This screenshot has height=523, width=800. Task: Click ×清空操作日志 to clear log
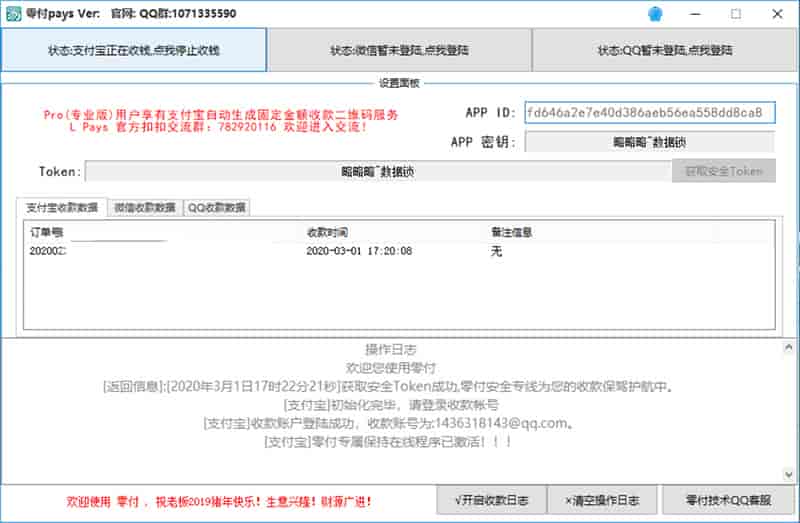pyautogui.click(x=602, y=500)
